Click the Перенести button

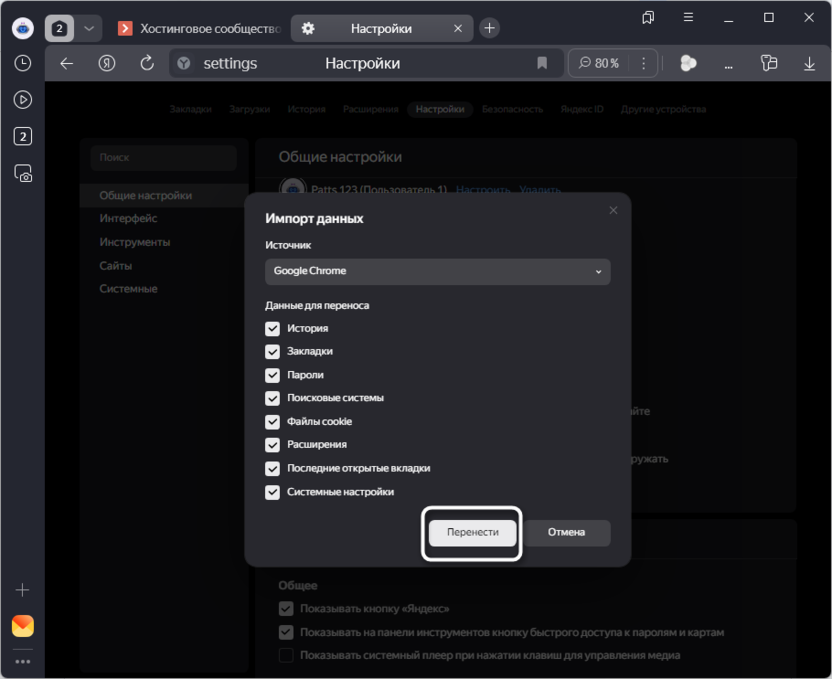[x=472, y=532]
